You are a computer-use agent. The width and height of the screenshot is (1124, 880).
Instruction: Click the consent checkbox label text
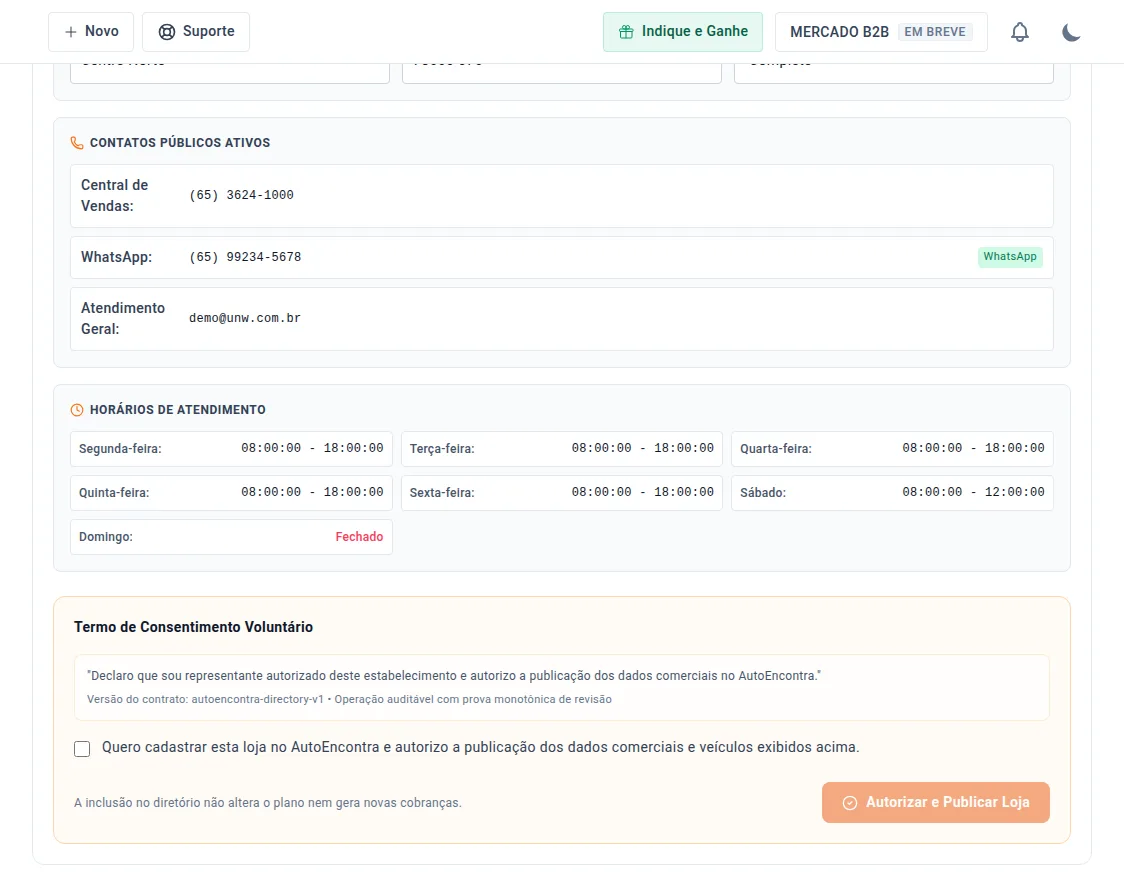(480, 747)
